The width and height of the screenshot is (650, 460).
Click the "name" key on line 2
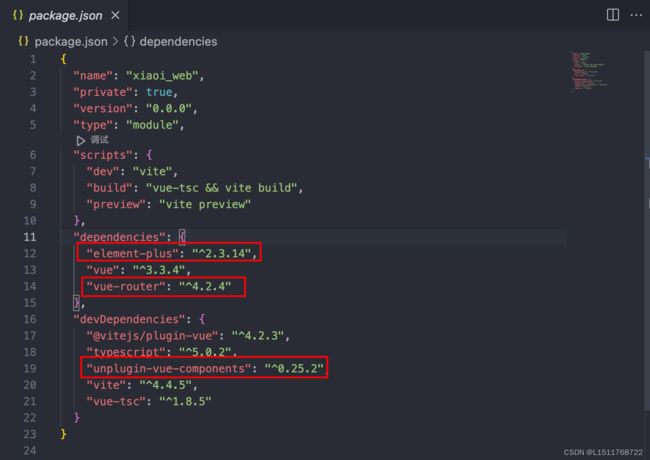pyautogui.click(x=93, y=76)
